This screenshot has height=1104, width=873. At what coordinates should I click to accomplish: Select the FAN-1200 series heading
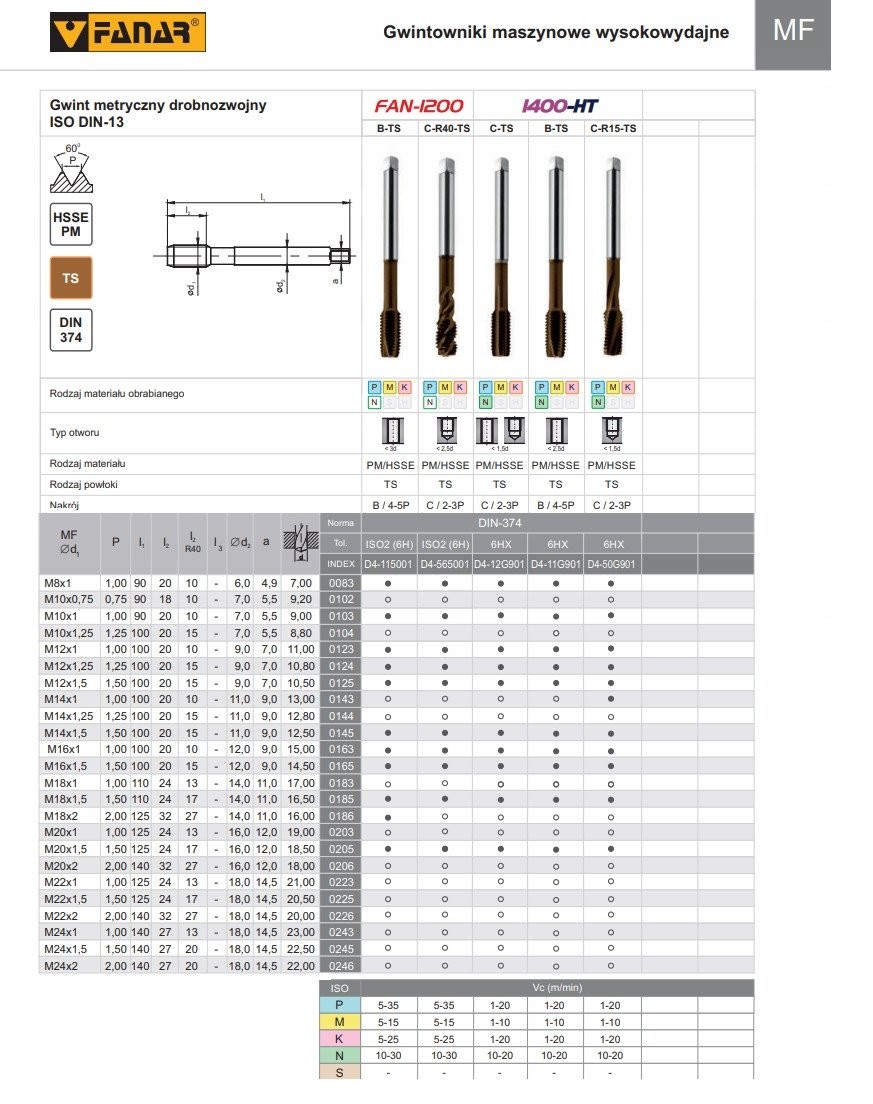click(418, 106)
